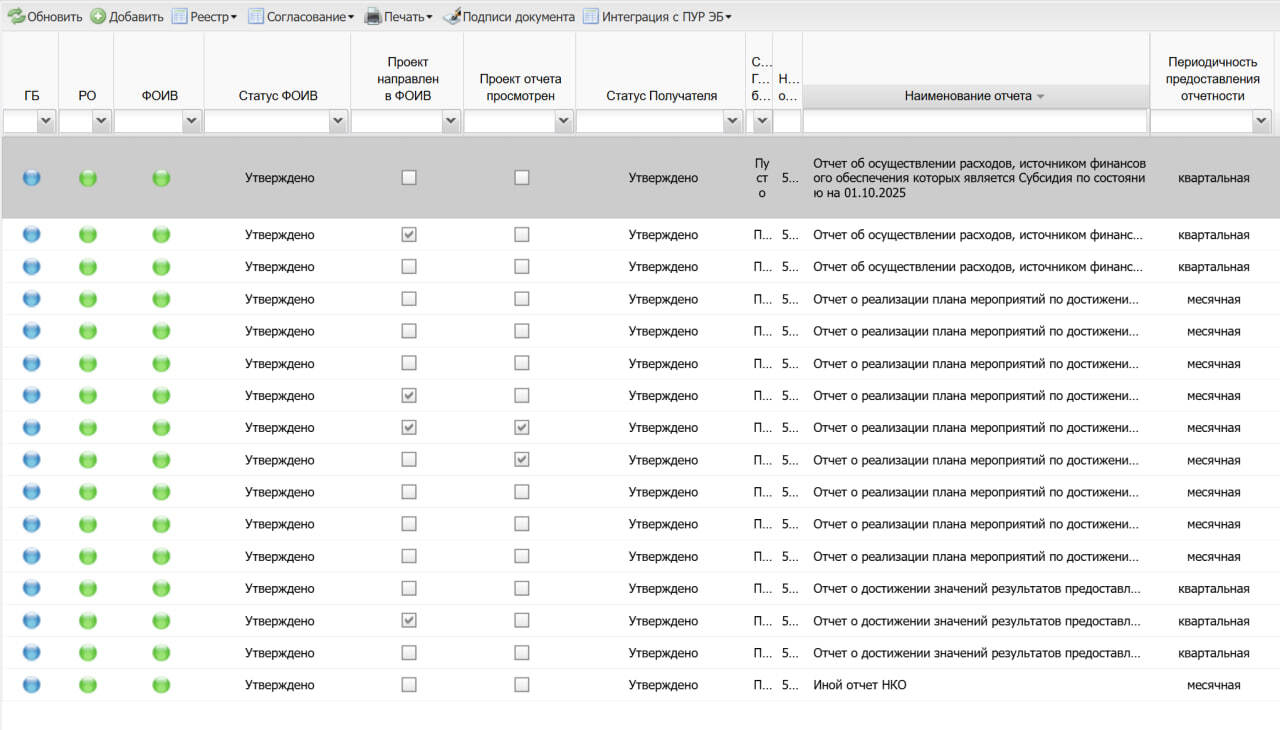The width and height of the screenshot is (1280, 730).
Task: Click the Наименование отчета filter text field
Action: point(975,121)
